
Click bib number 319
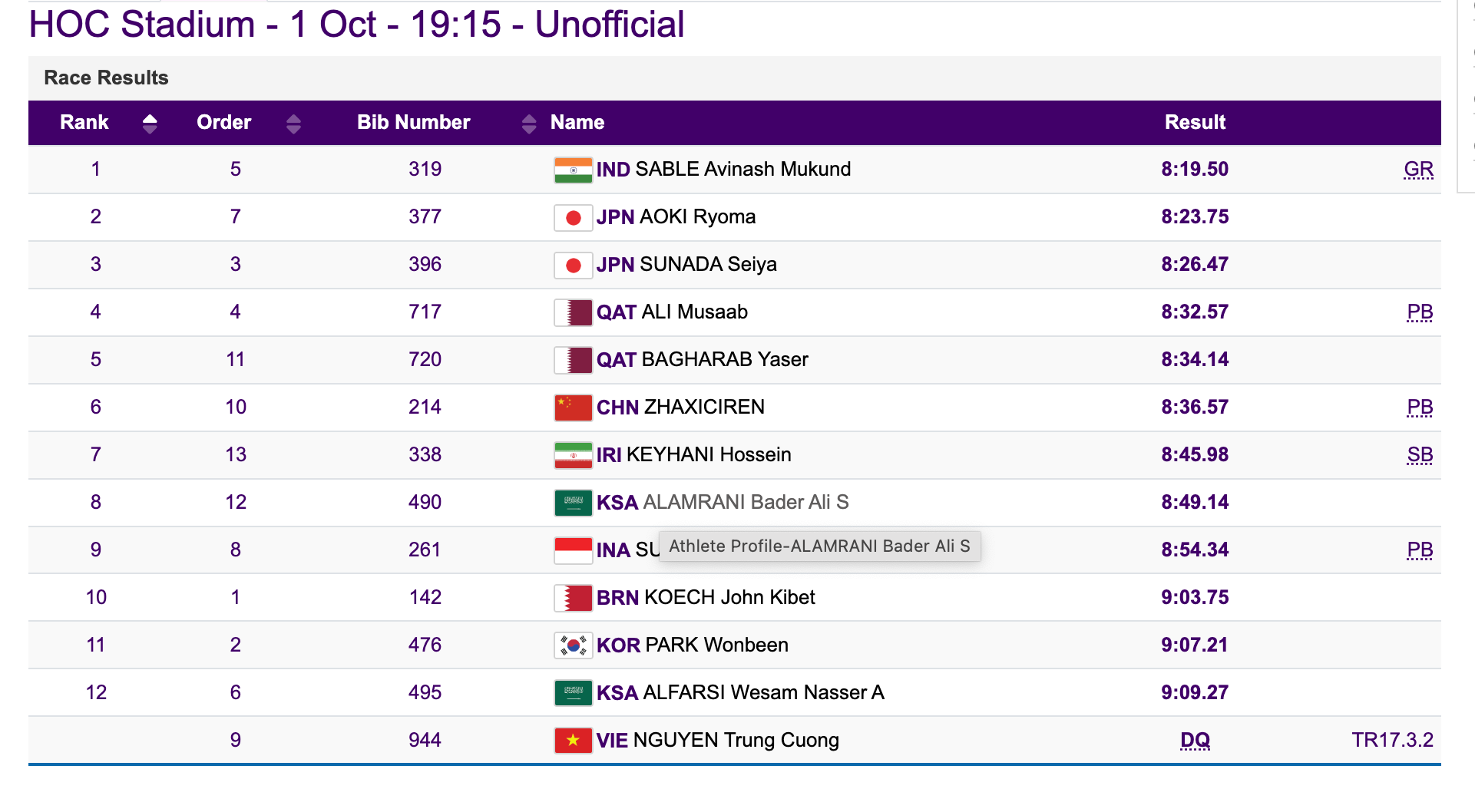[425, 169]
